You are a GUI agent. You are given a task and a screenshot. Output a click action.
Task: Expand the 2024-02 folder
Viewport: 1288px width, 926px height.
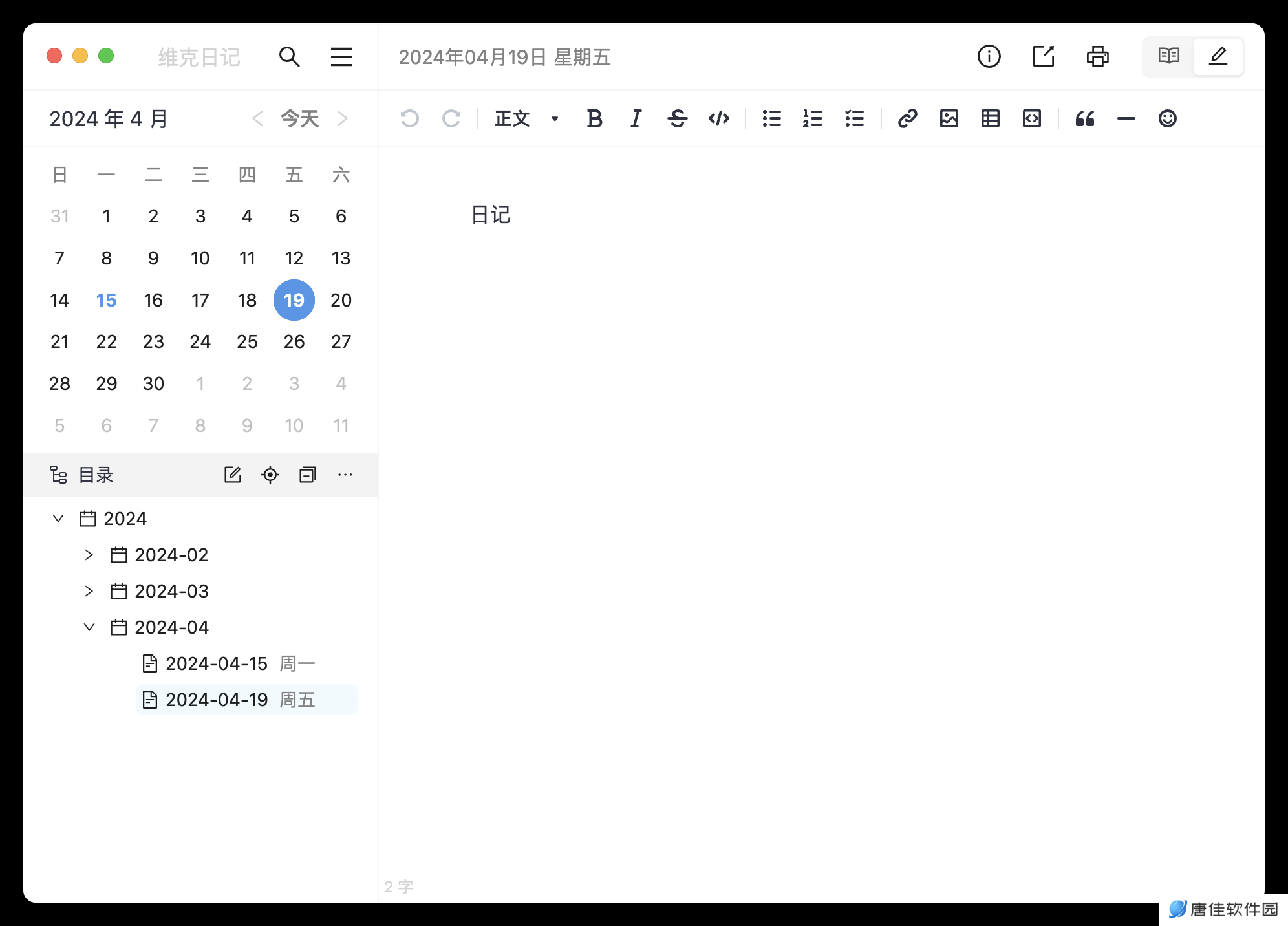(89, 555)
